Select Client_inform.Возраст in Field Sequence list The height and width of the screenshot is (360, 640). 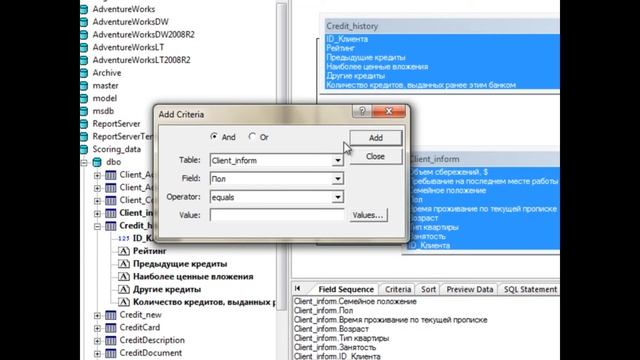pos(331,329)
